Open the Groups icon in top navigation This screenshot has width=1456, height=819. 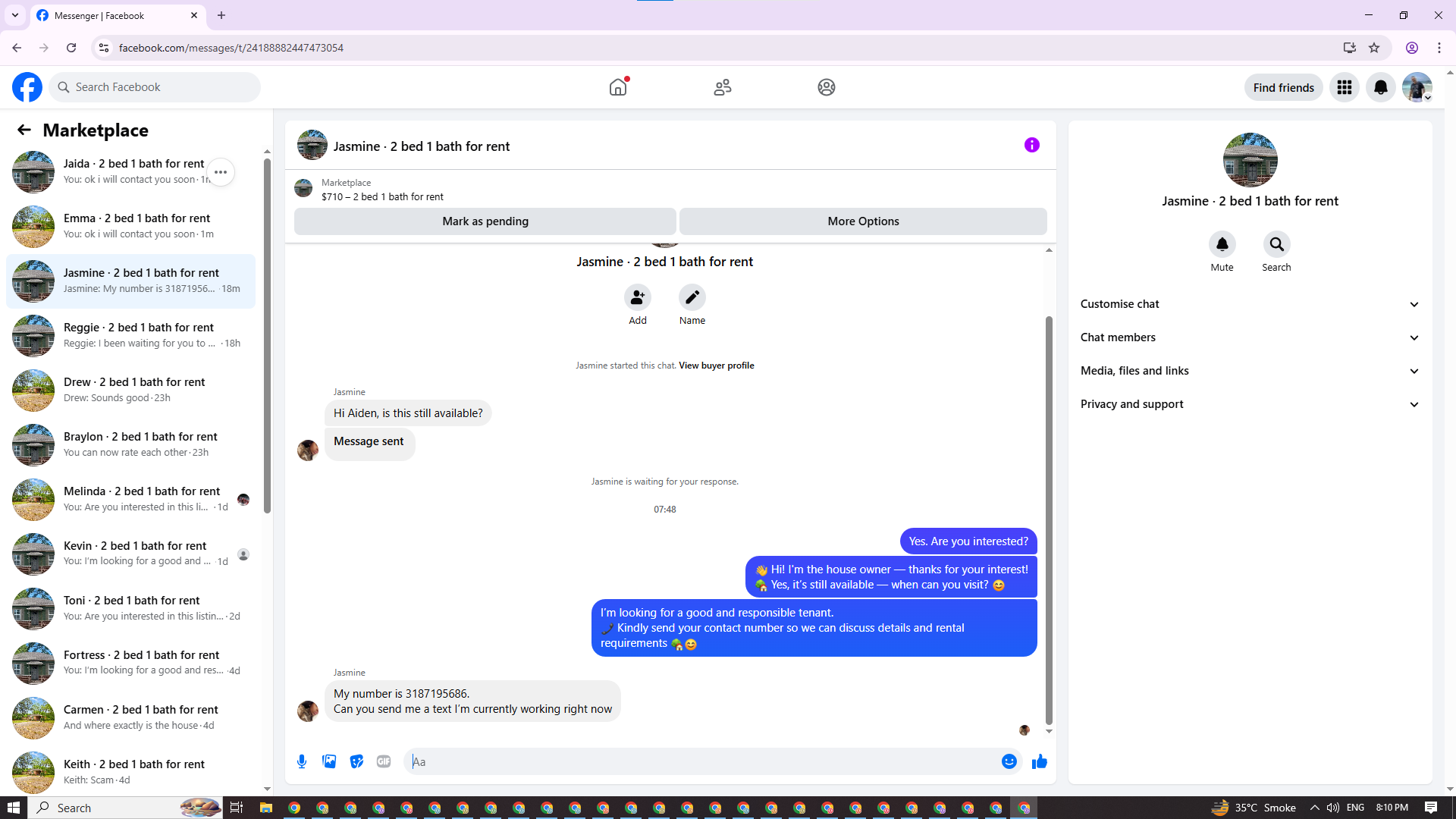pos(827,87)
